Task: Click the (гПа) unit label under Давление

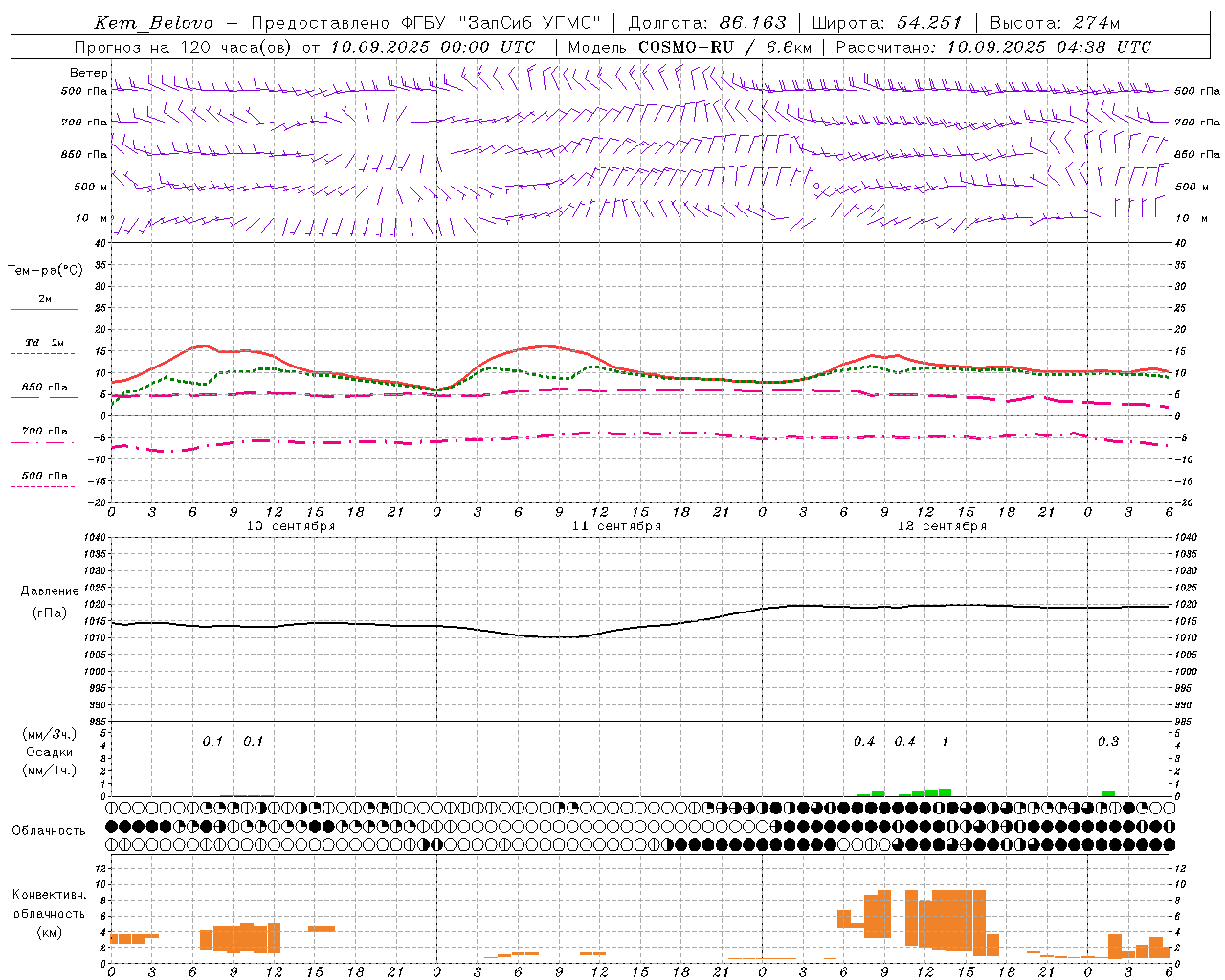Action: point(50,613)
